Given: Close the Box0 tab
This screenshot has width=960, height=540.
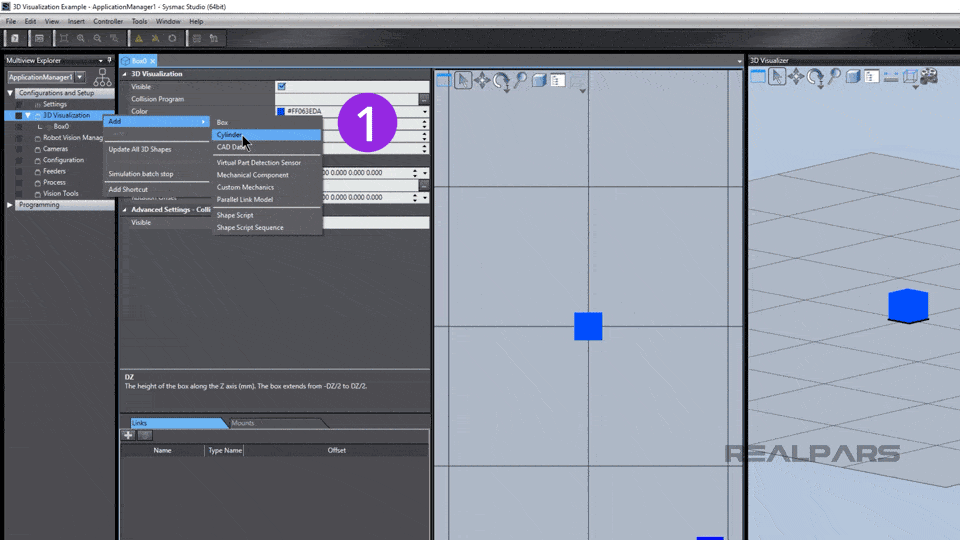Looking at the screenshot, I should (x=152, y=61).
